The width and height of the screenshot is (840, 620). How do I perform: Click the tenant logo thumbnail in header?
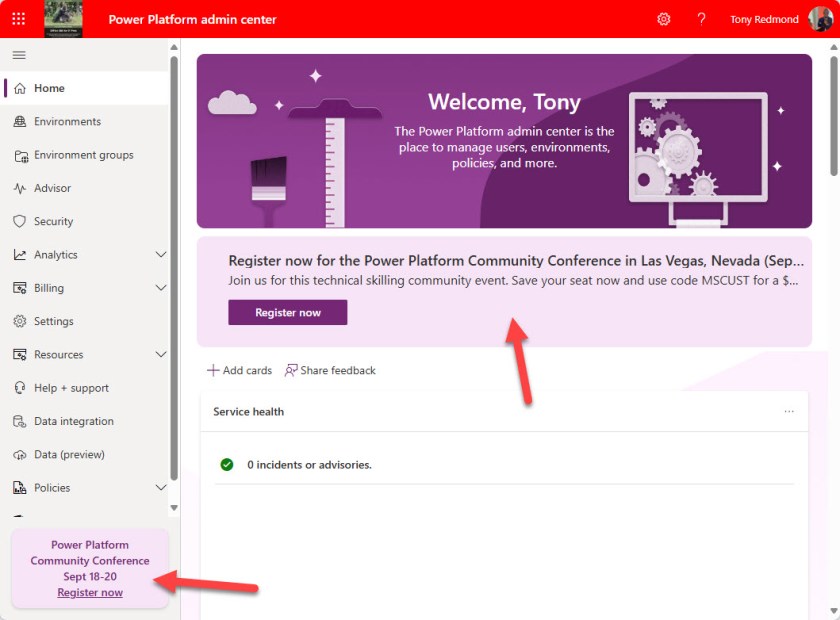(63, 19)
